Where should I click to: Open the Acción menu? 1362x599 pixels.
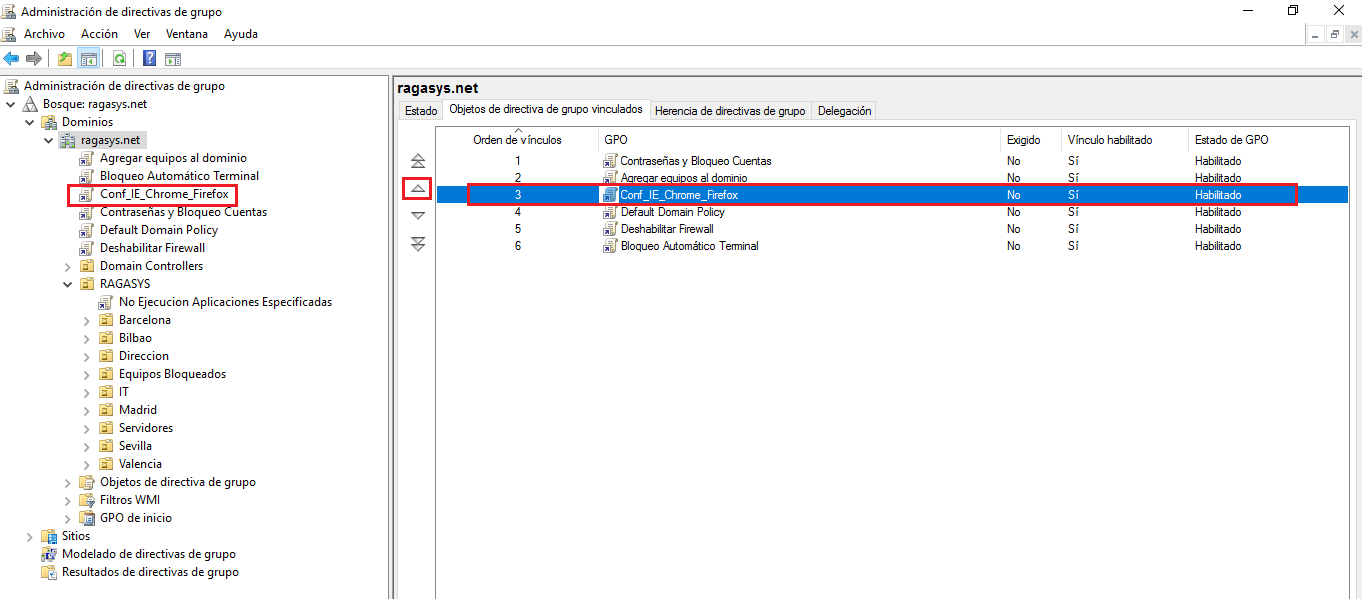point(99,33)
